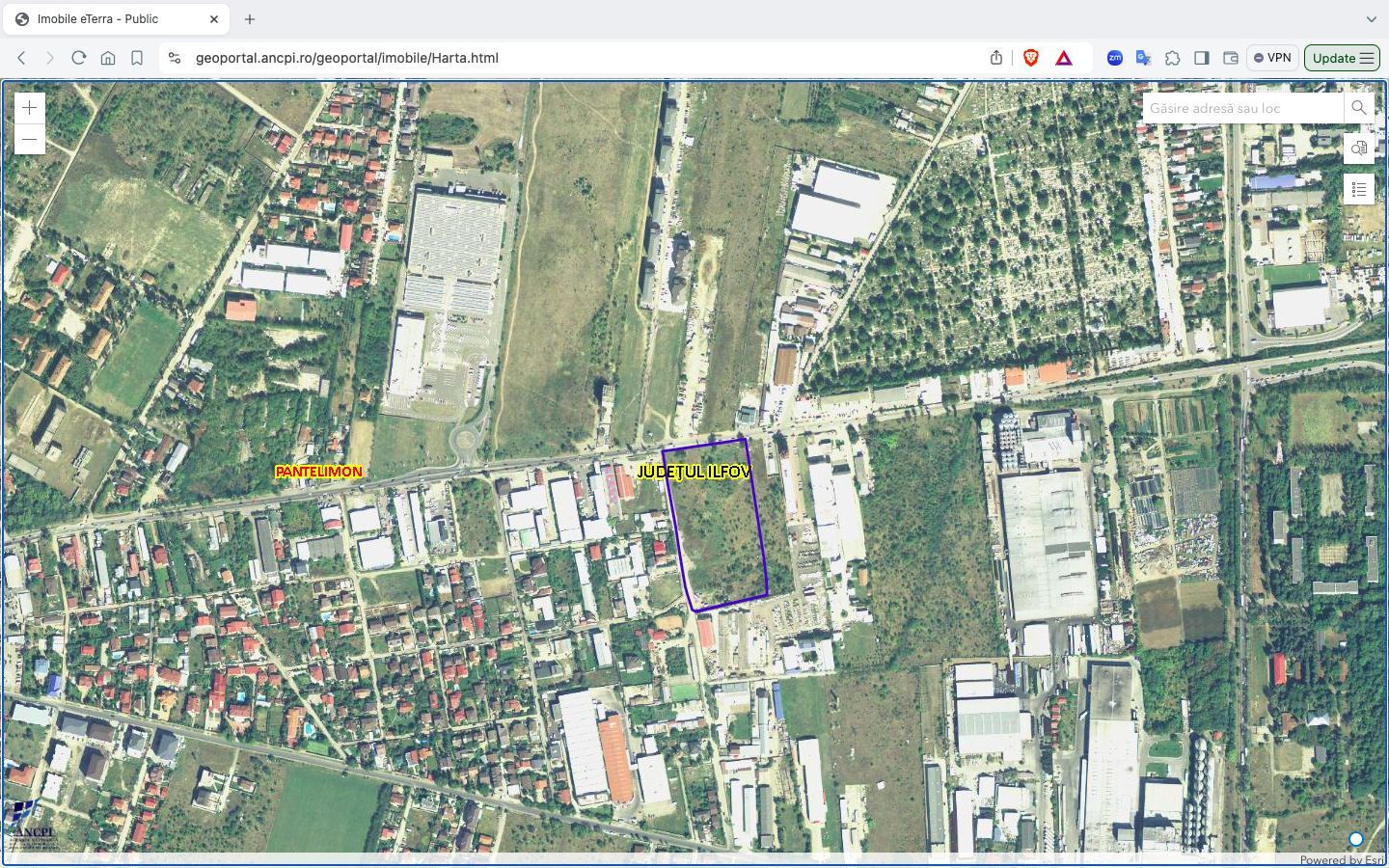Open the Extensions puzzle-piece menu
Screen dimensions: 1389x868
pyautogui.click(x=1173, y=58)
